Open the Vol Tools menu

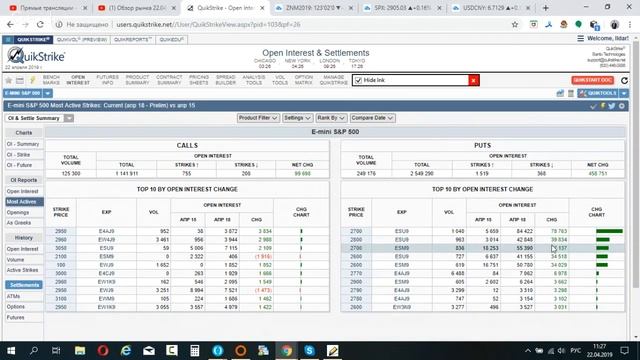pos(280,80)
